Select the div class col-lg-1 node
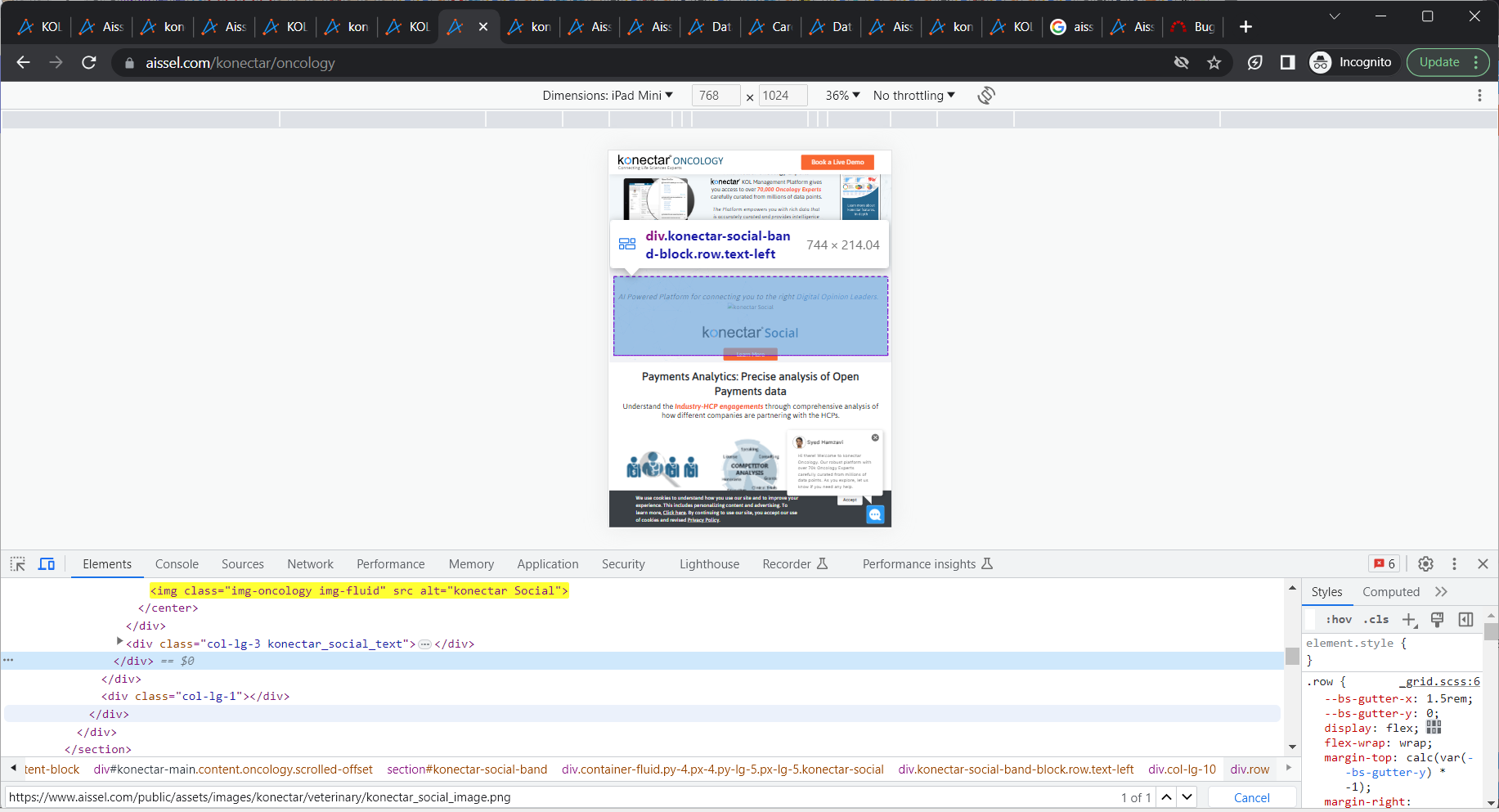 pos(195,697)
